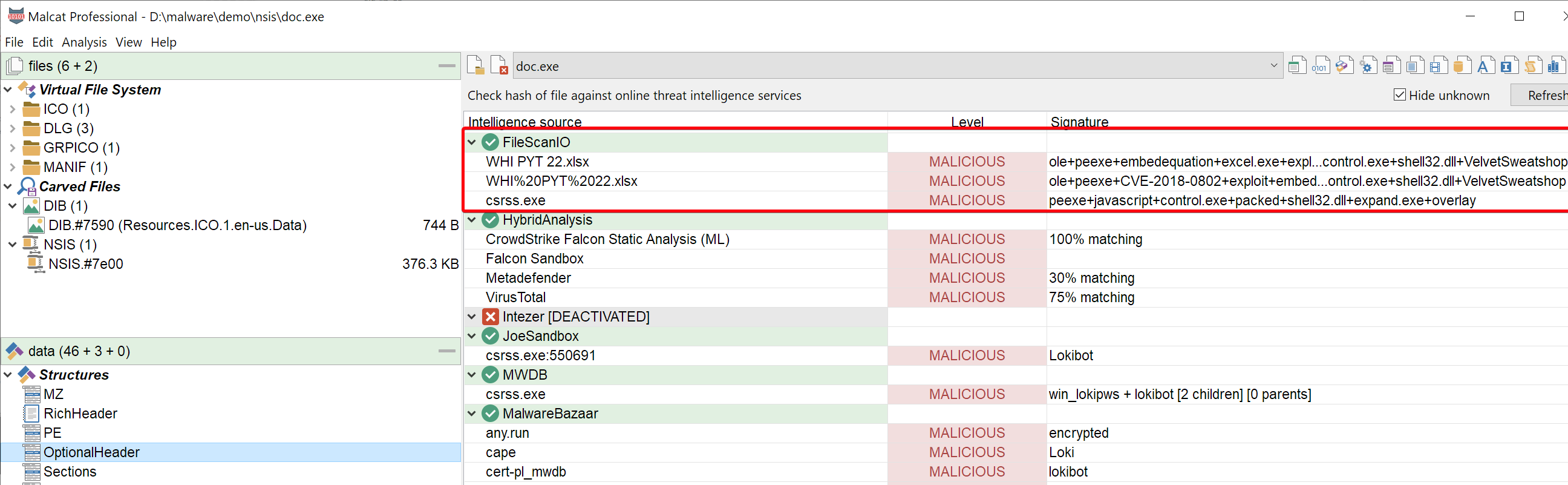
Task: Toggle the Hide unknown checkbox
Action: click(1399, 95)
